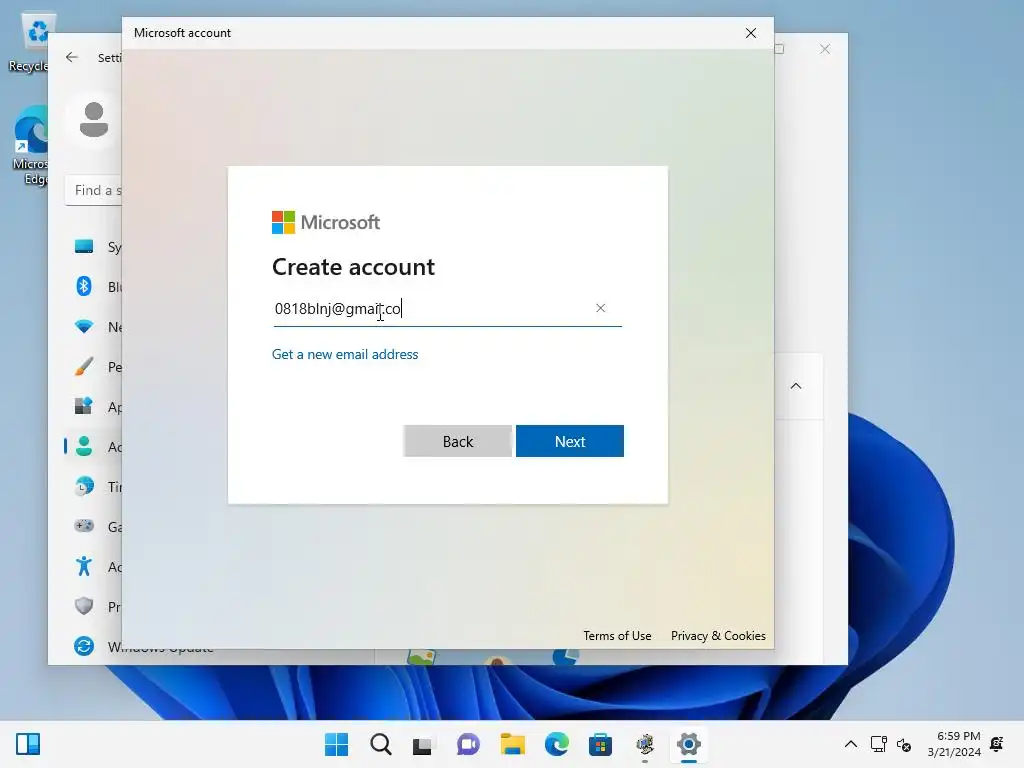Click the muted volume tray icon

tap(904, 744)
